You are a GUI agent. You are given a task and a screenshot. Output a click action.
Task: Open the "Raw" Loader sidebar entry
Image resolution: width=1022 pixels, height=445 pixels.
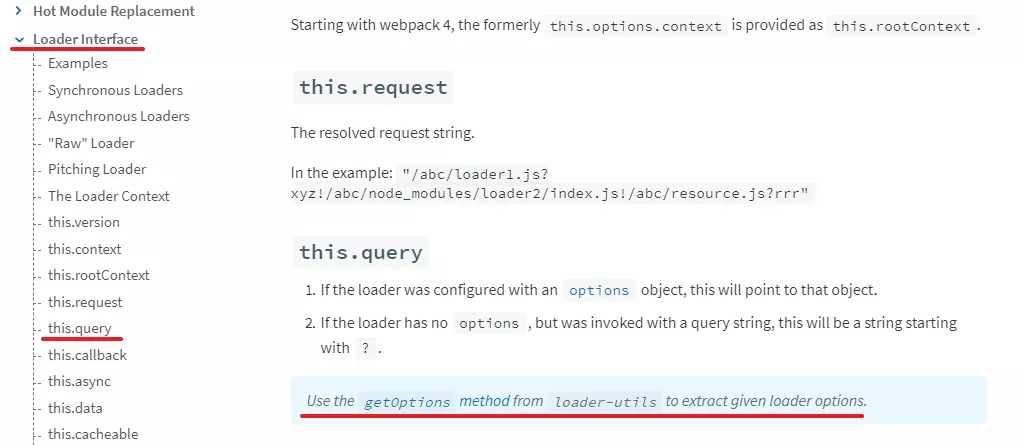tap(91, 143)
